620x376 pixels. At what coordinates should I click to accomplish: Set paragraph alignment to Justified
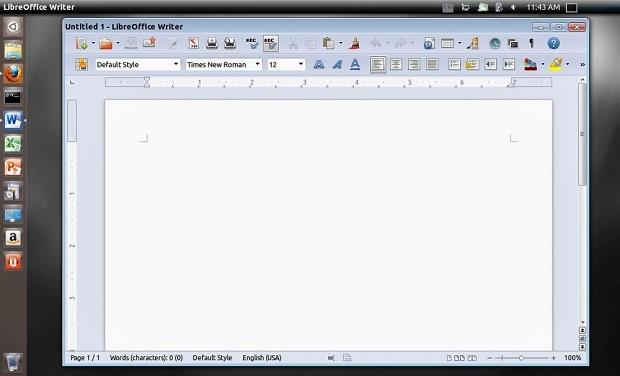pos(432,64)
